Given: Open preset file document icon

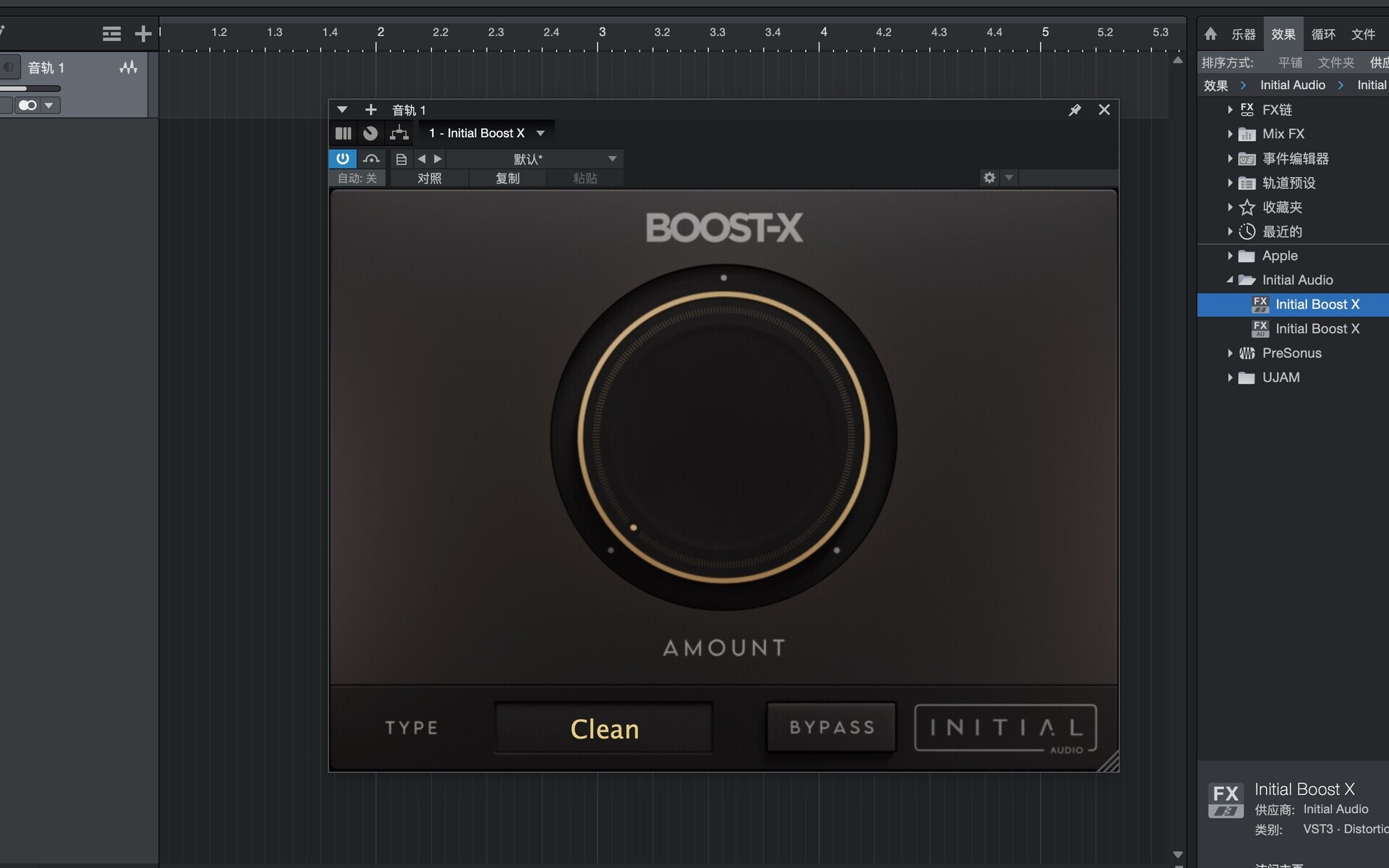Looking at the screenshot, I should [x=402, y=159].
